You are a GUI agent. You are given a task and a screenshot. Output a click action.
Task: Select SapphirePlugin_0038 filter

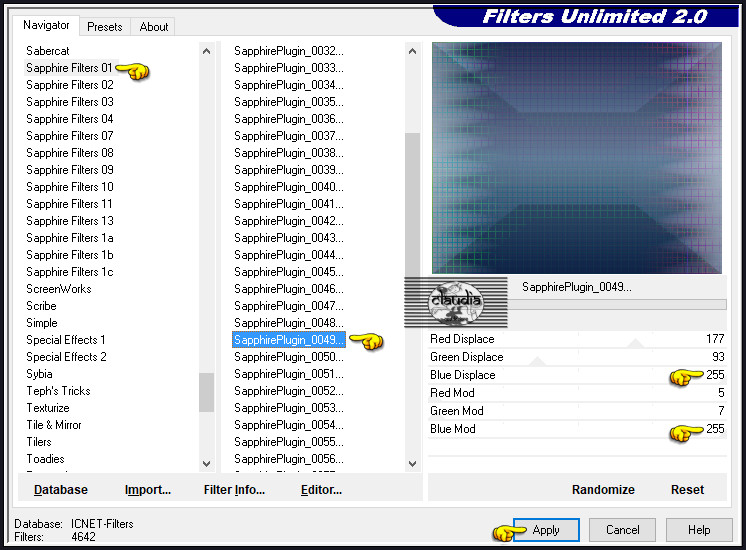[289, 153]
